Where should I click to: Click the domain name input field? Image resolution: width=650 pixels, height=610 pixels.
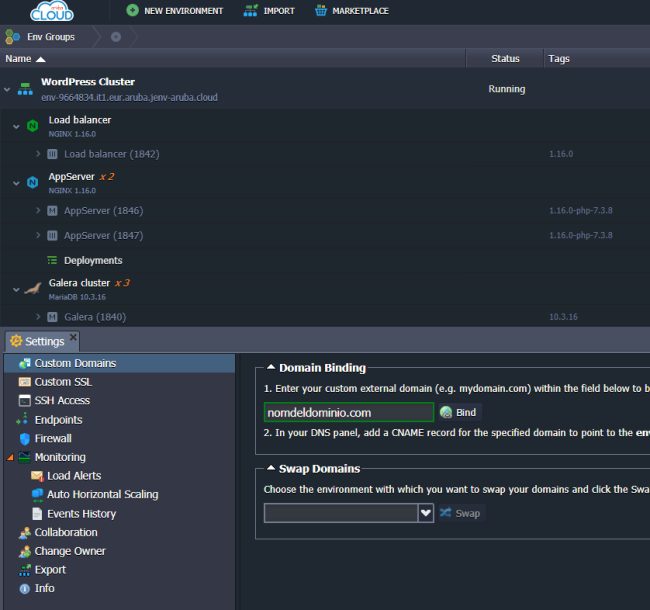(x=349, y=412)
